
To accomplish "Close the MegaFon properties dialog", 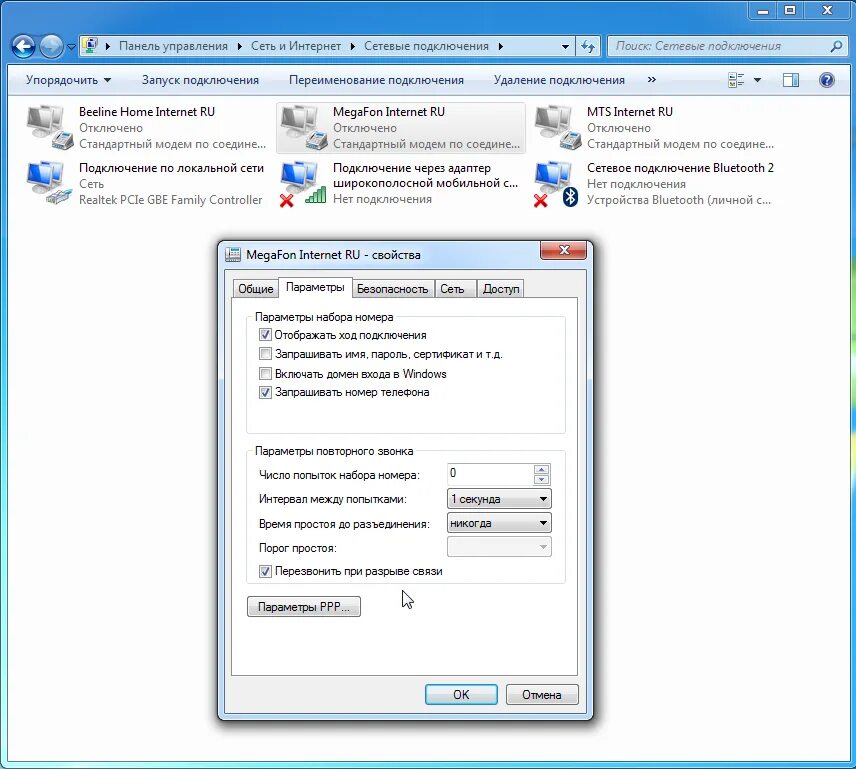I will coord(563,250).
